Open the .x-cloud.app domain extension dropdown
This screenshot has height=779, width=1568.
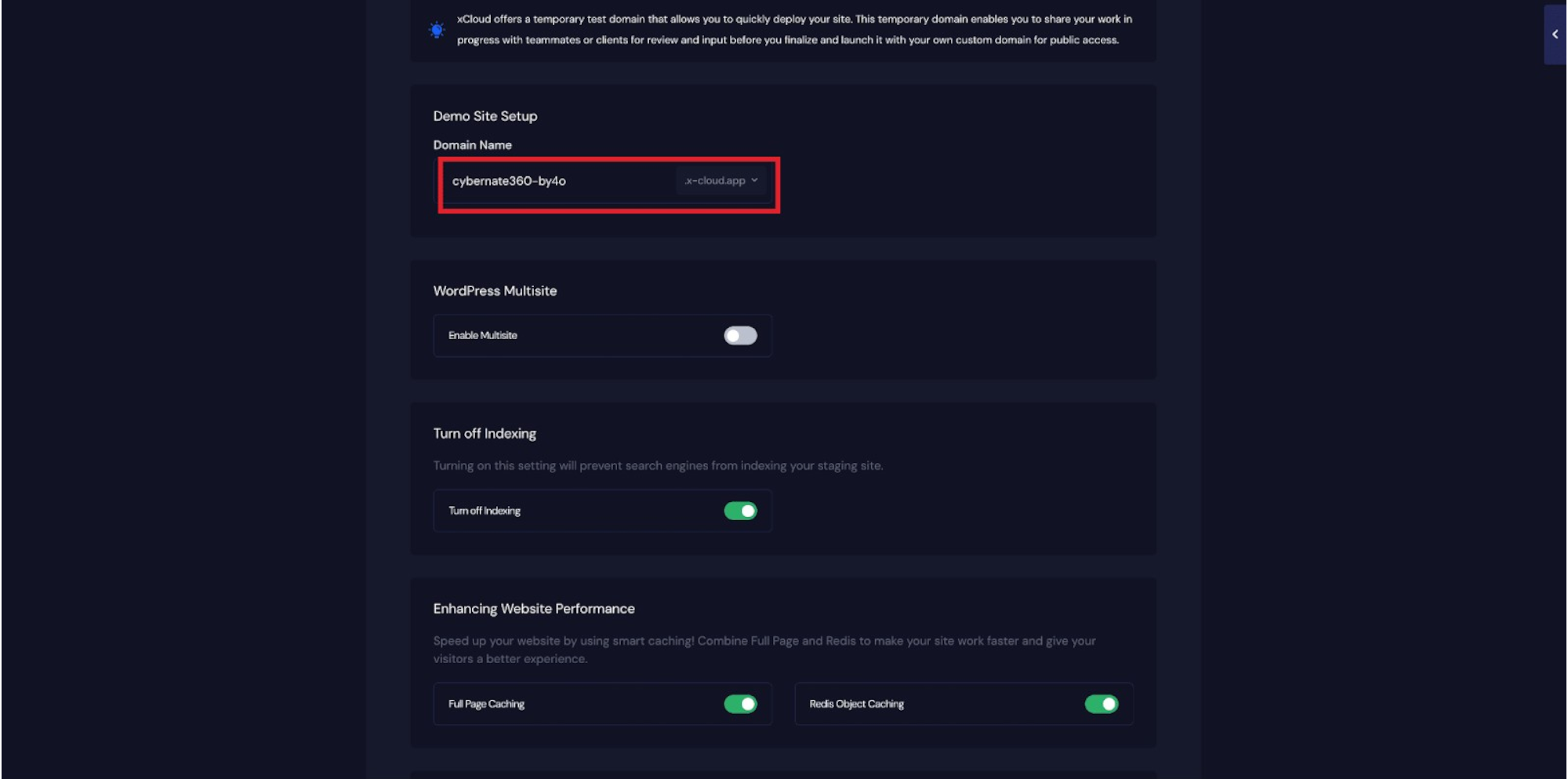pos(720,180)
